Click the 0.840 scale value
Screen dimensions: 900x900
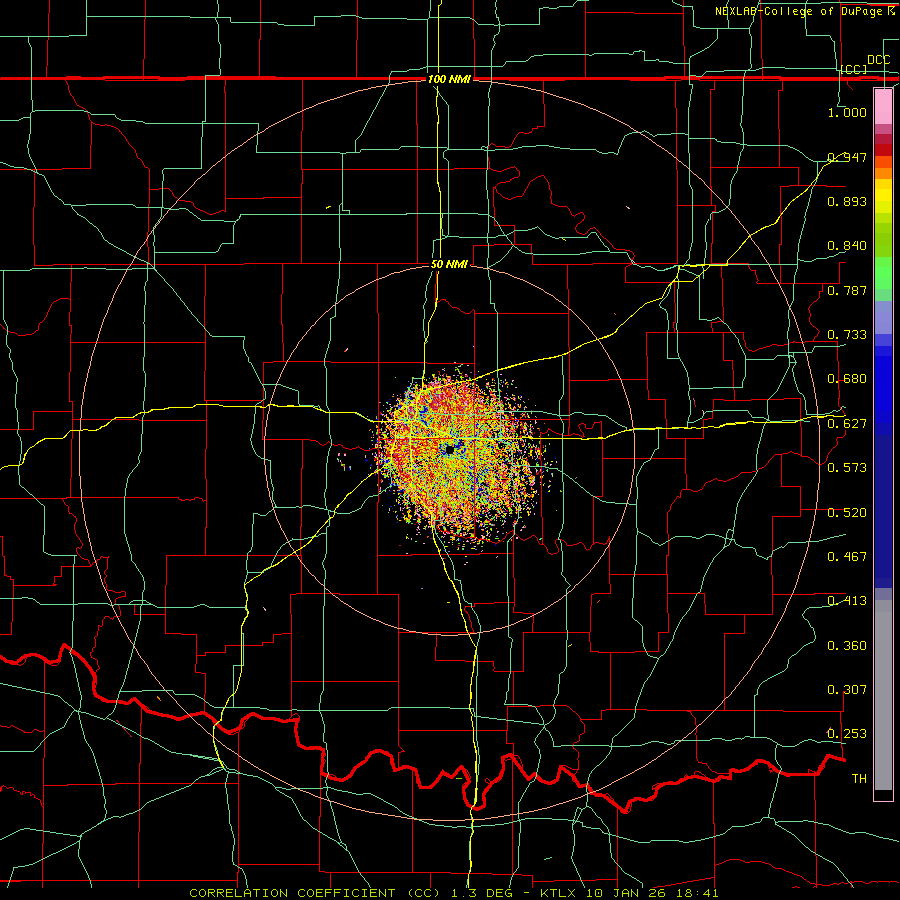coord(847,246)
